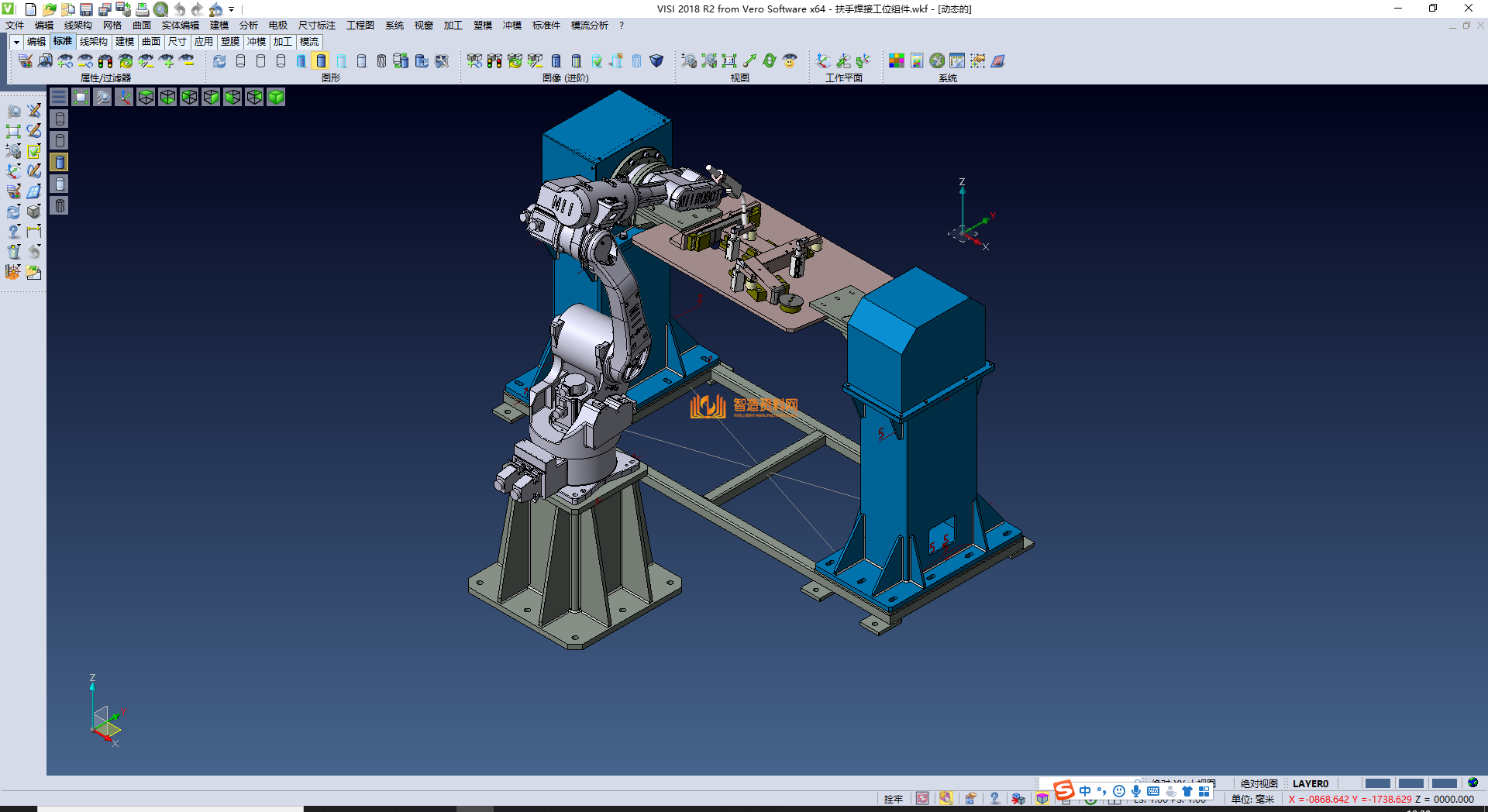1488x812 pixels.
Task: Click the Open file folder icon
Action: click(x=49, y=9)
